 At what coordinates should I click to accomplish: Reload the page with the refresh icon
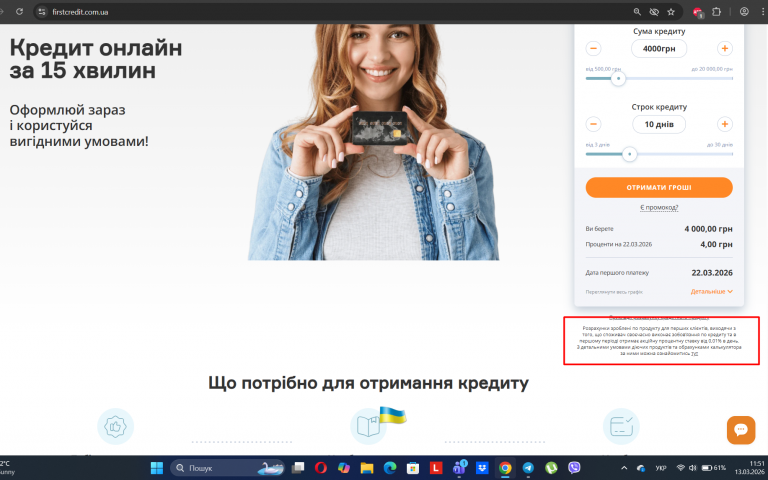click(19, 11)
